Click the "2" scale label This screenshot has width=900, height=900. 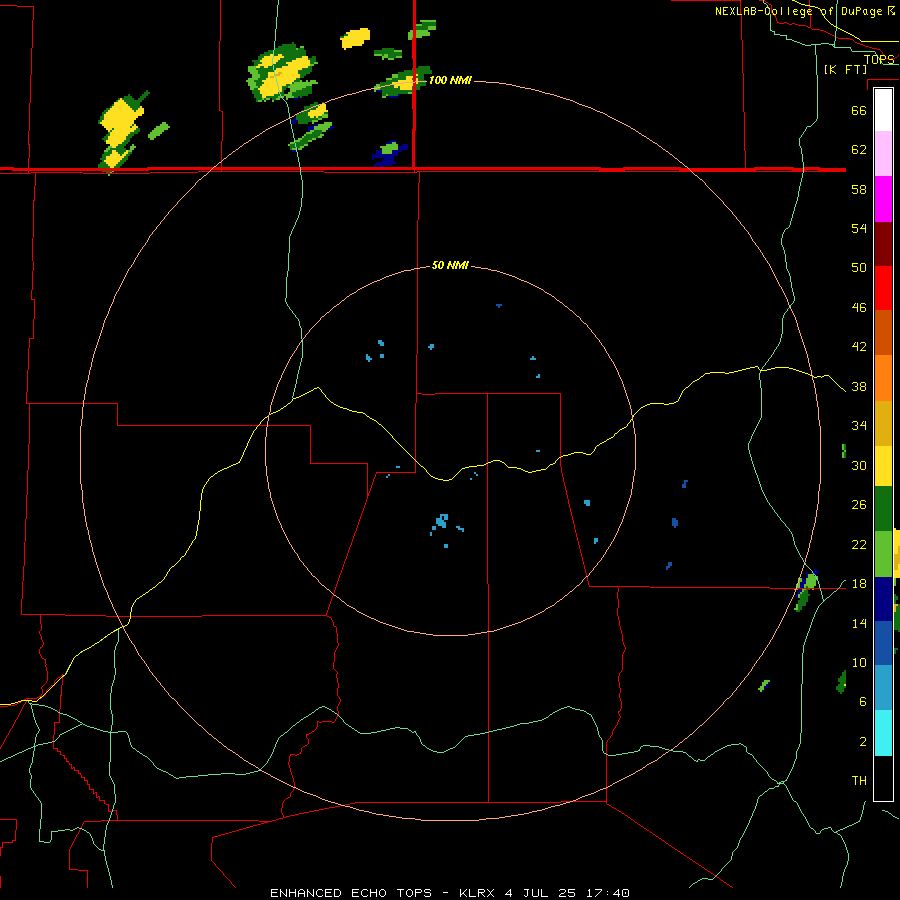coord(863,742)
